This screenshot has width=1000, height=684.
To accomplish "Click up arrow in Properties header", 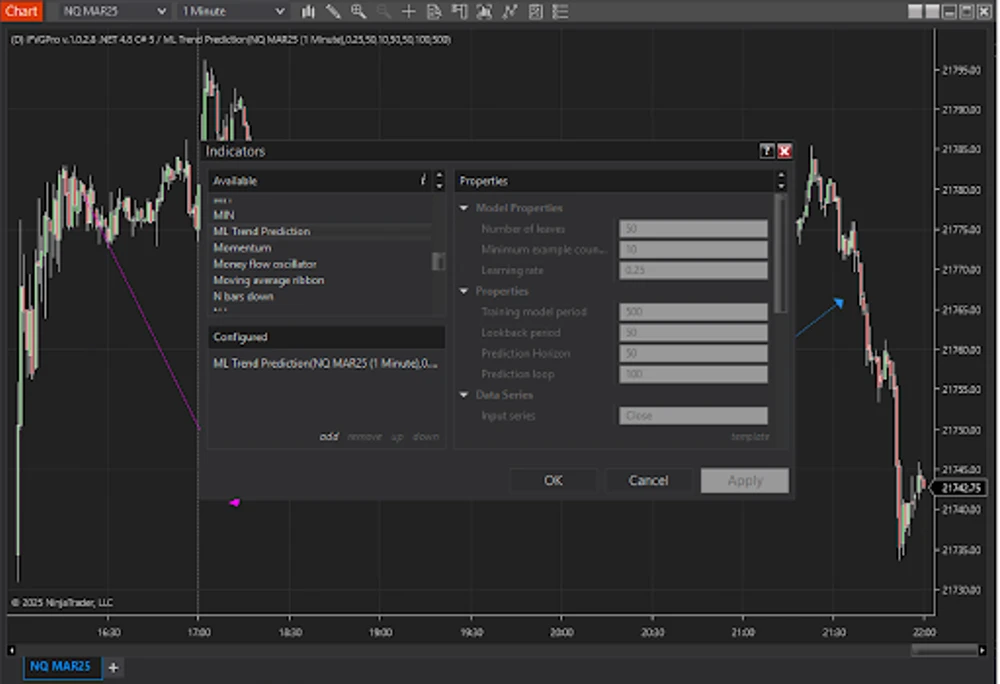I will tap(781, 175).
